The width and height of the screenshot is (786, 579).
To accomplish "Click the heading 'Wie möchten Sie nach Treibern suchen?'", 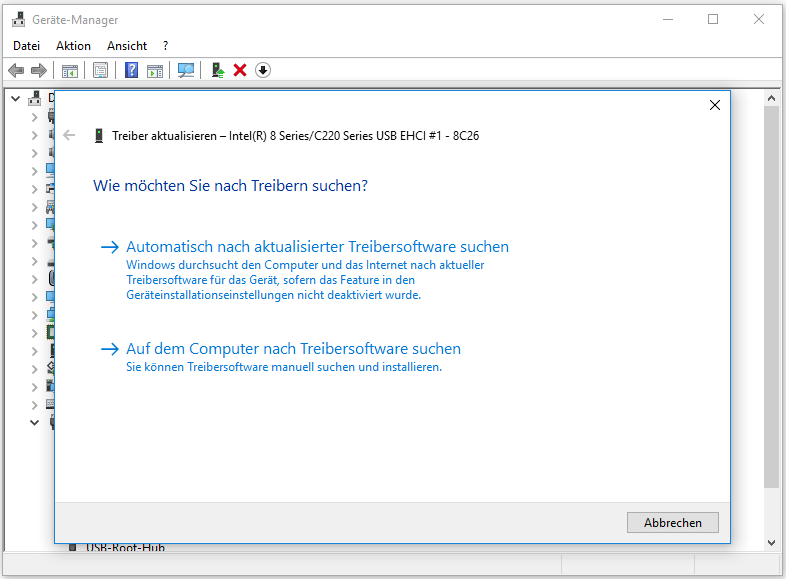I will pos(230,185).
